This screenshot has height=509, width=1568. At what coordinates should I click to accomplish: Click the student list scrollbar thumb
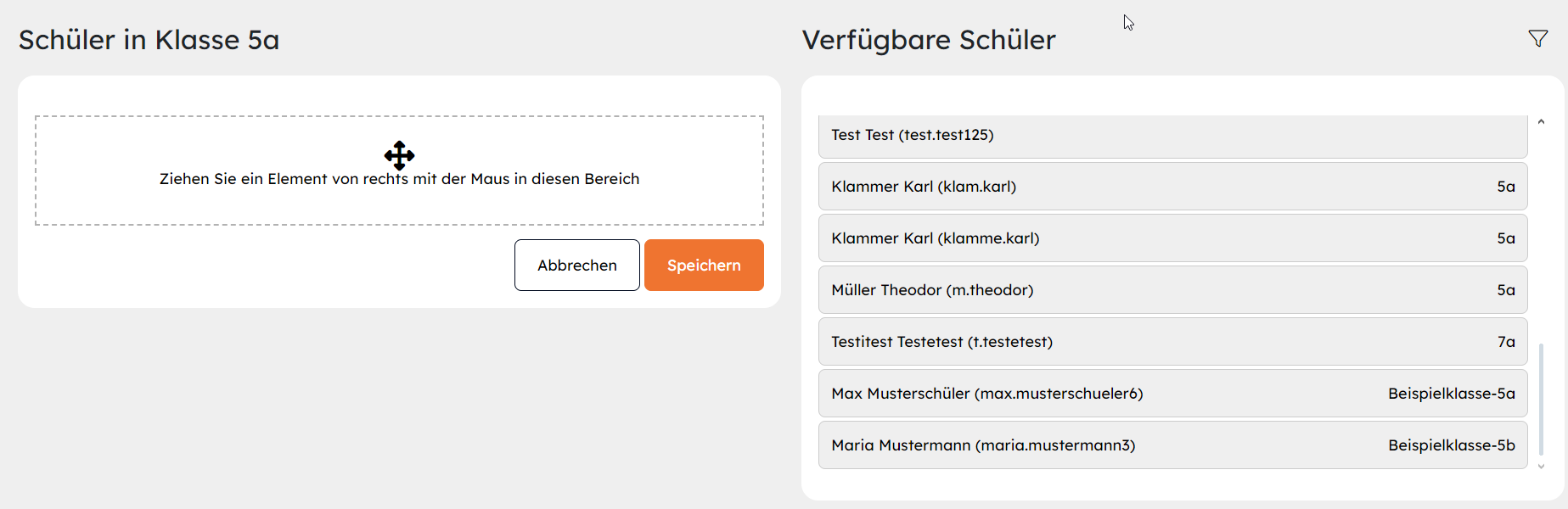tap(1541, 400)
